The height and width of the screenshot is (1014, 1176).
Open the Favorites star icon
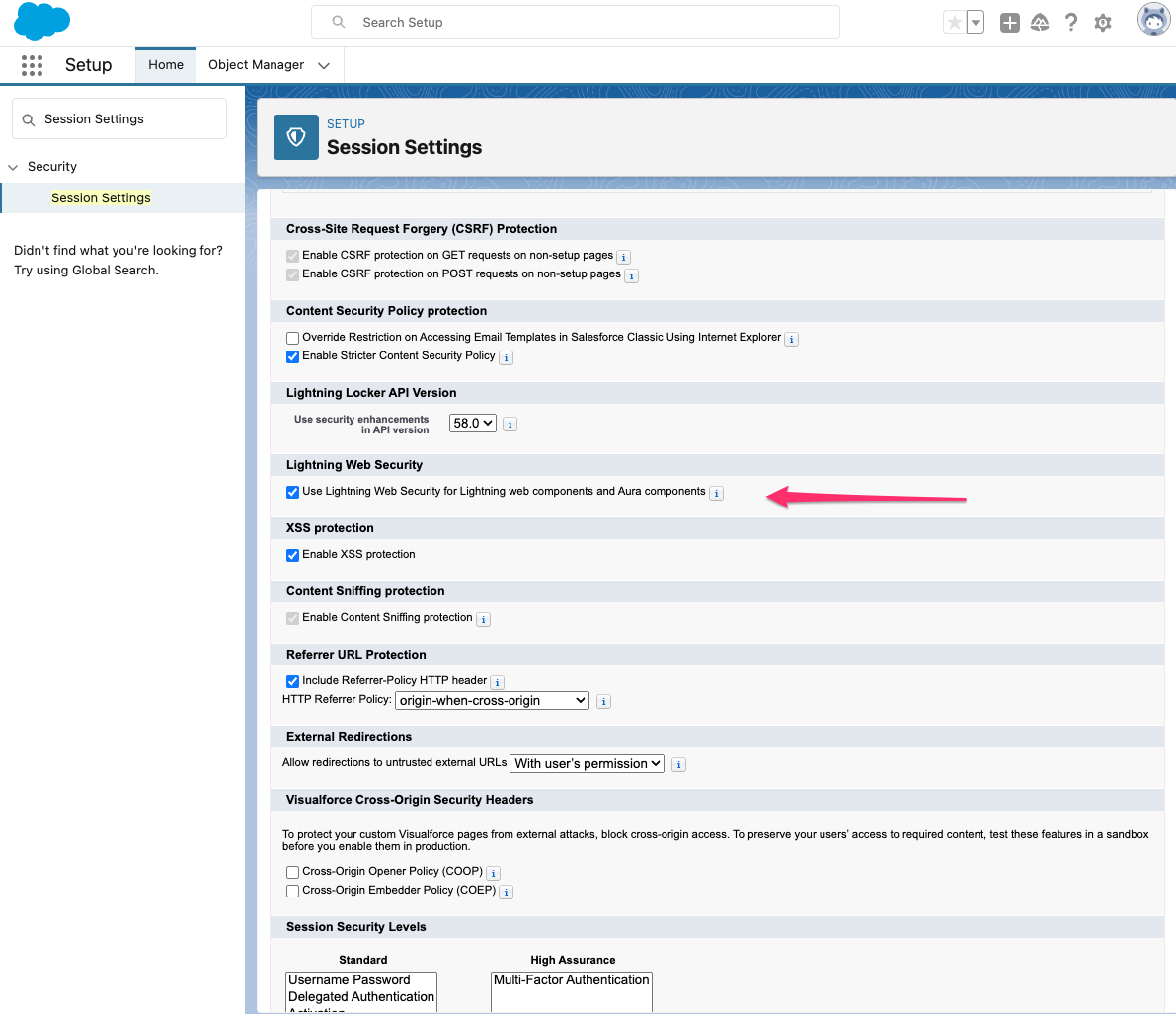[x=954, y=23]
